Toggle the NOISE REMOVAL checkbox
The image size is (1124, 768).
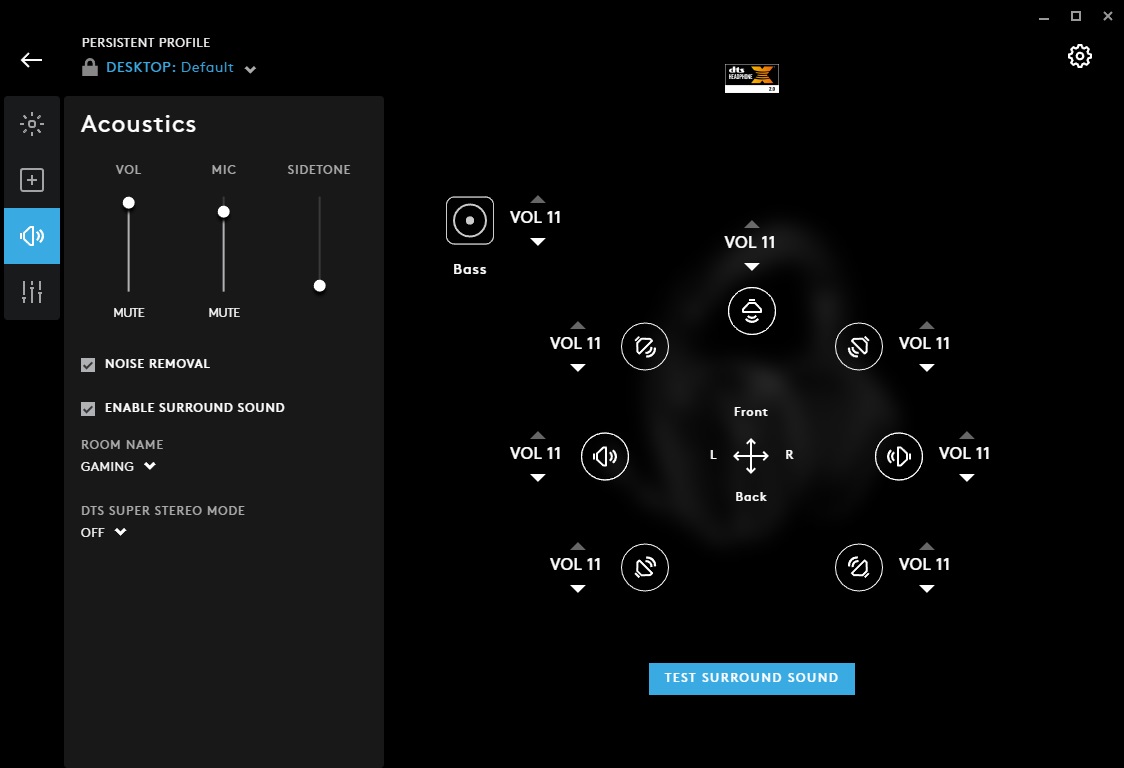coord(87,365)
